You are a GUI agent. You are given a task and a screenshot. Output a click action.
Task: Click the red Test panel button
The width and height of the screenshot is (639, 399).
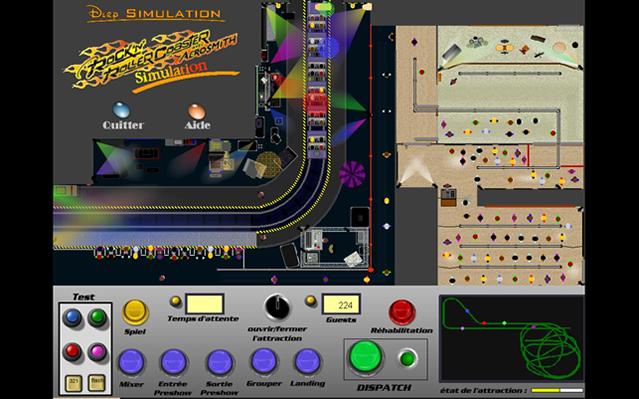72,351
